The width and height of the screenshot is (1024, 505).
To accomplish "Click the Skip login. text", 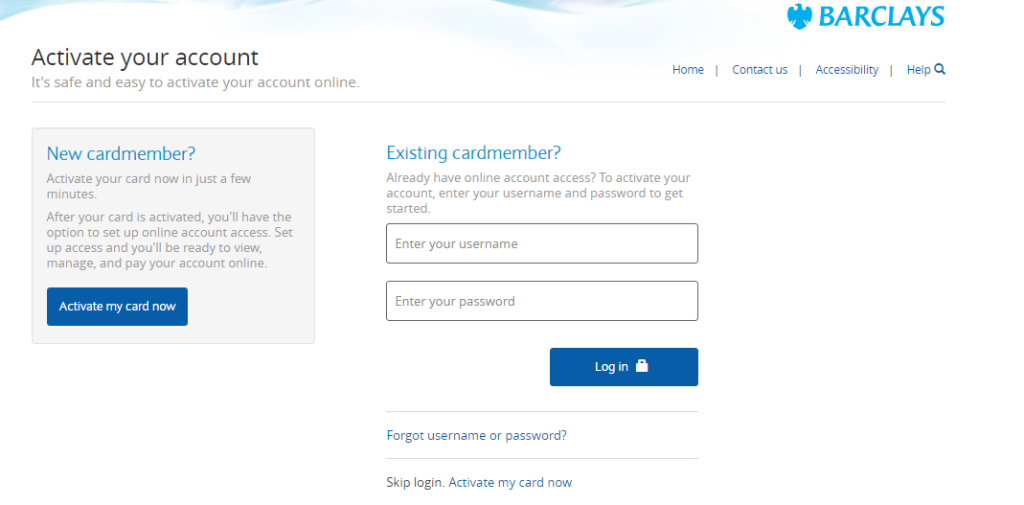I will point(415,483).
